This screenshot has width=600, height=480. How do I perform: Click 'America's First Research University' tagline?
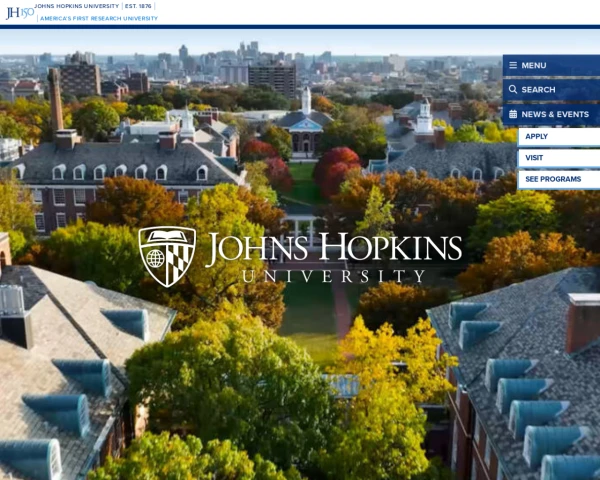[99, 18]
